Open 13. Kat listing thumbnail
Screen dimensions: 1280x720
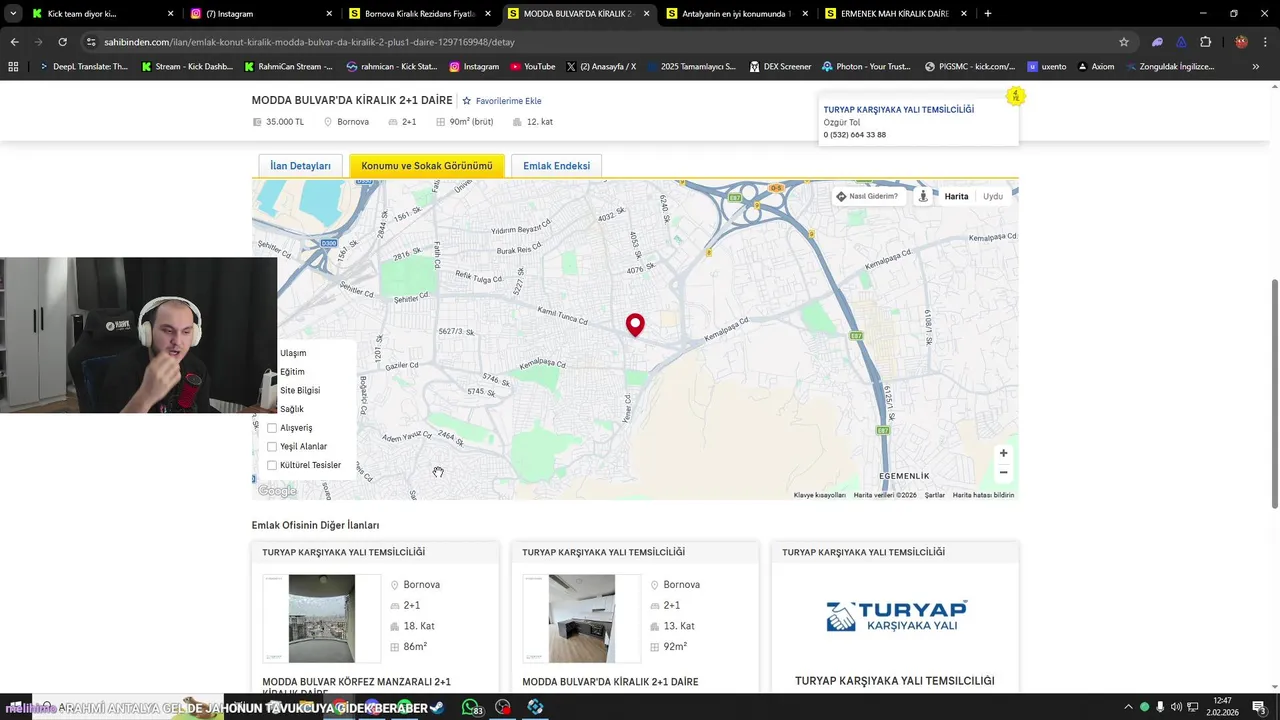582,618
